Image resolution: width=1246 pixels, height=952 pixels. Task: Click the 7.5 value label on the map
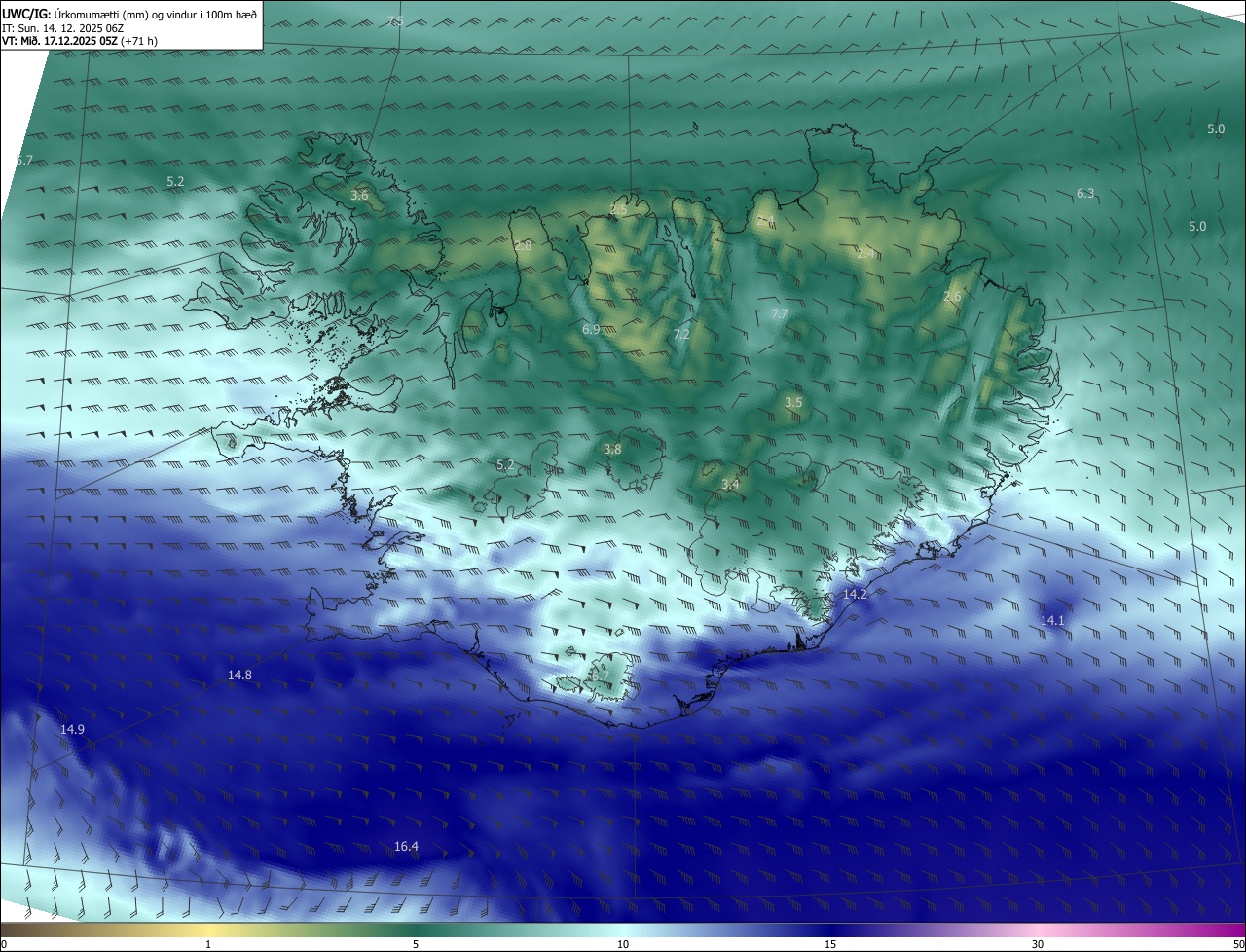[x=395, y=21]
